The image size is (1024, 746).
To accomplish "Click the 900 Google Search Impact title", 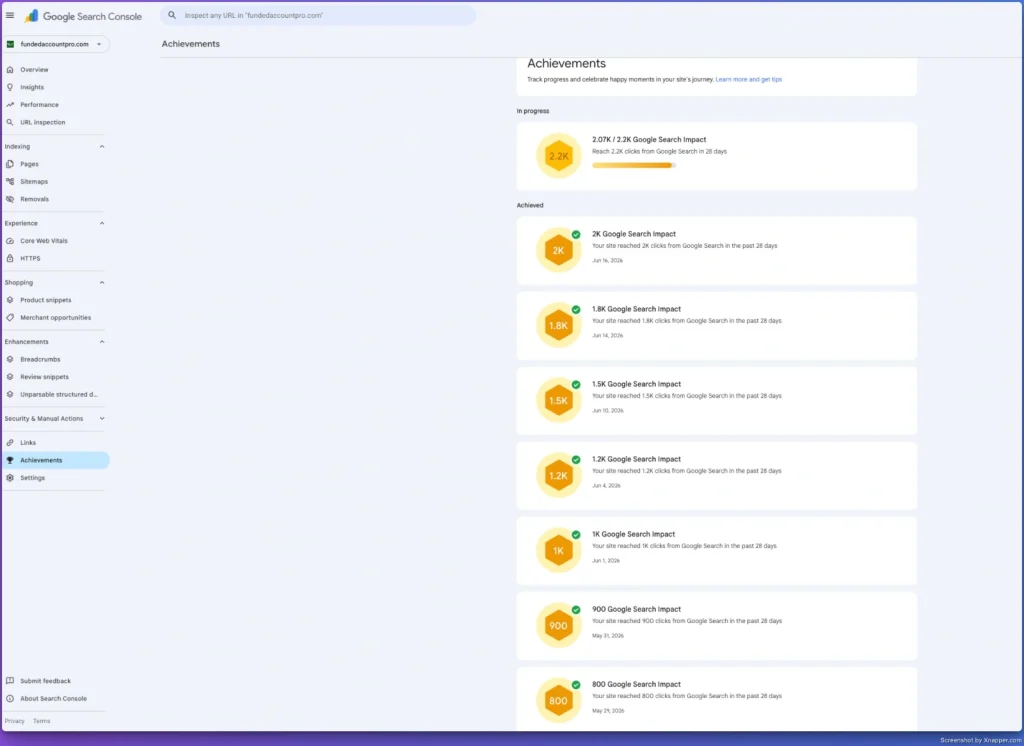I will click(636, 609).
